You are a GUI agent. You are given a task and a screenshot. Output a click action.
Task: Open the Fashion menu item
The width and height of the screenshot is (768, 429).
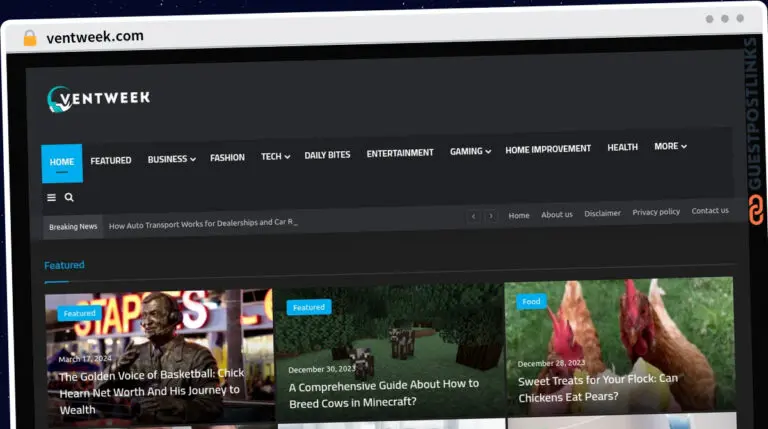(x=227, y=158)
